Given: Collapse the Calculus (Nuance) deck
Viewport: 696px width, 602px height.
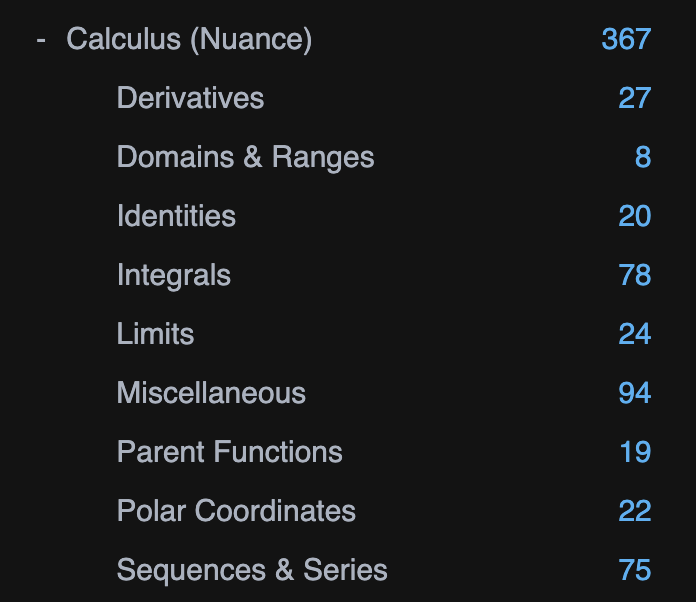Looking at the screenshot, I should (41, 40).
